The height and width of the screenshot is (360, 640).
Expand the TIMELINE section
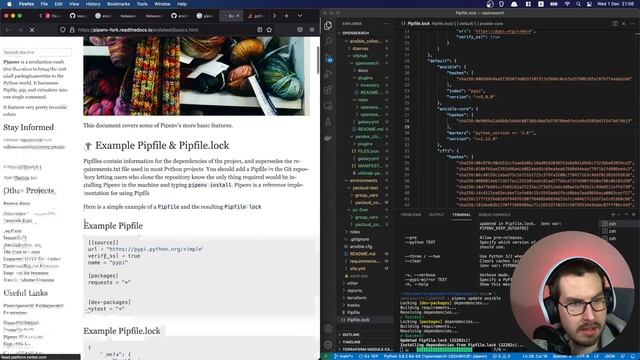pos(351,342)
